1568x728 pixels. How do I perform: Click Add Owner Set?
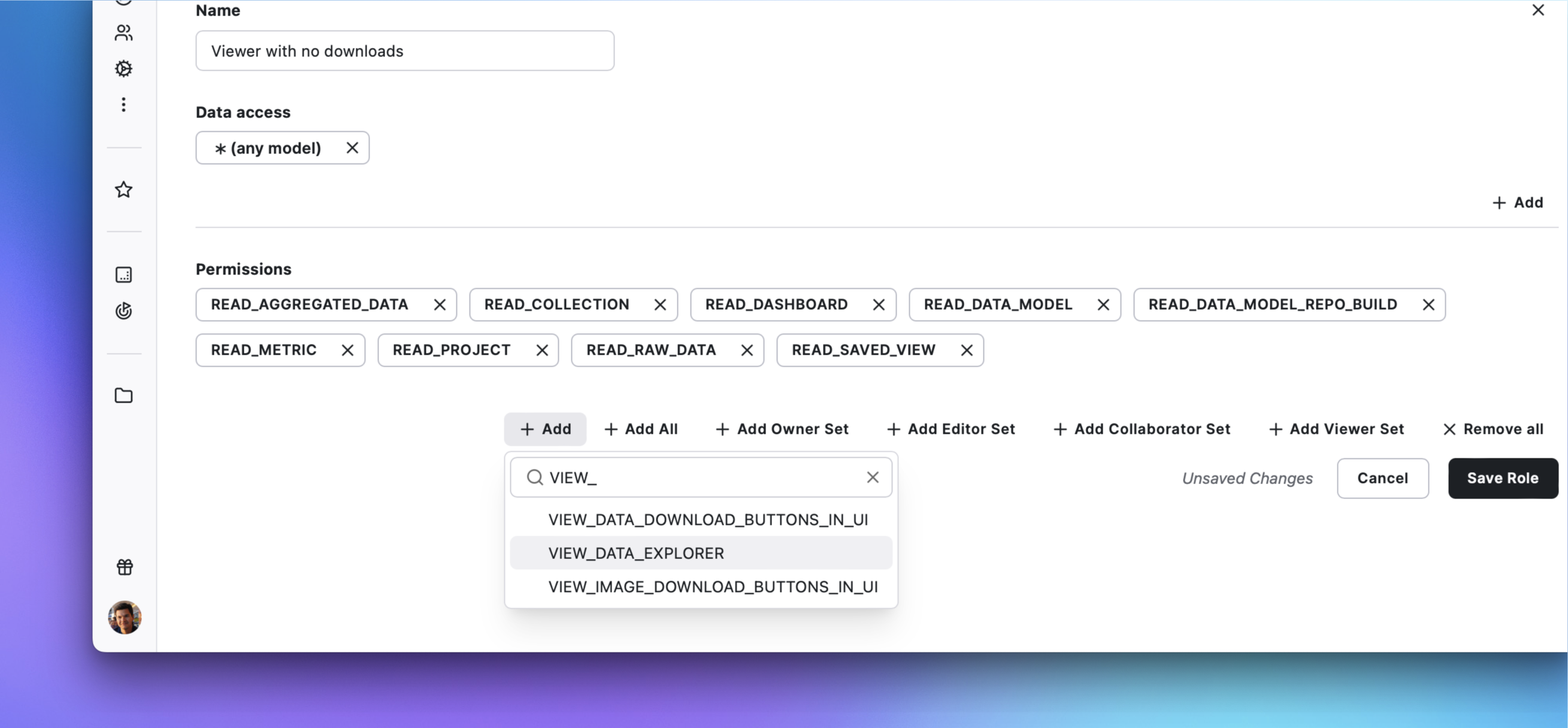coord(782,429)
